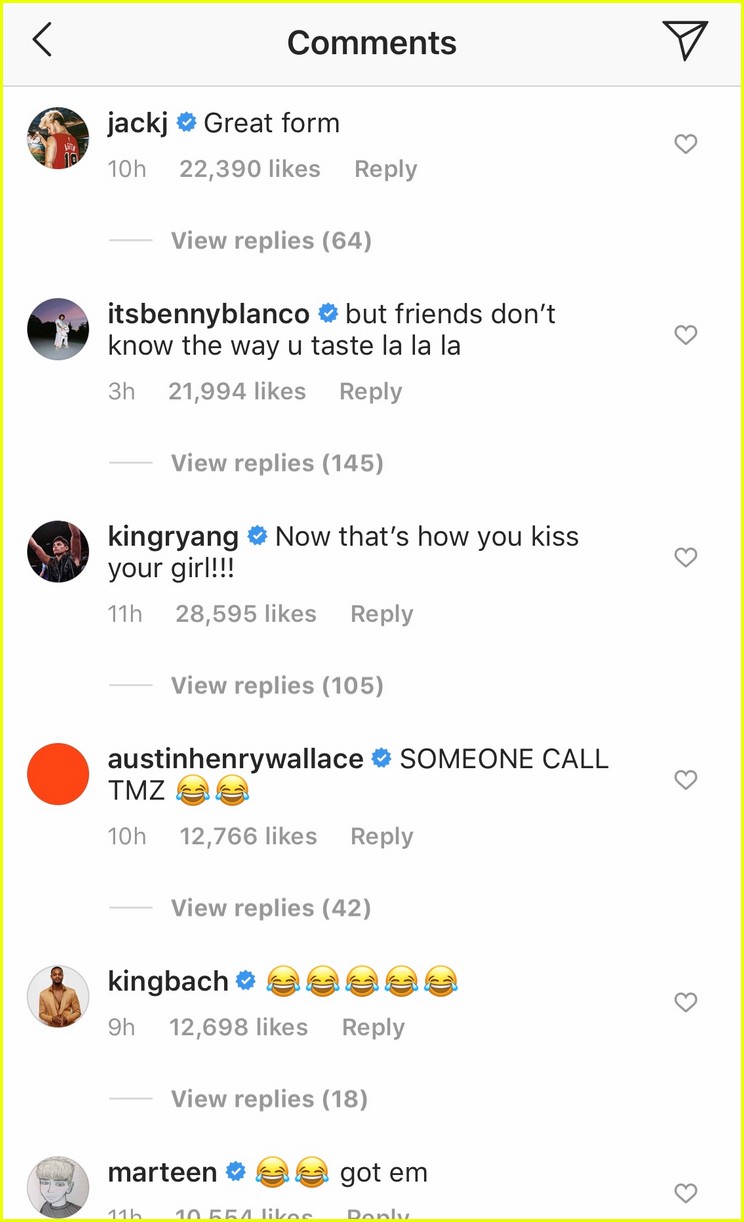Like jackj's 'Great form' comment
This screenshot has height=1222, width=744.
(685, 145)
